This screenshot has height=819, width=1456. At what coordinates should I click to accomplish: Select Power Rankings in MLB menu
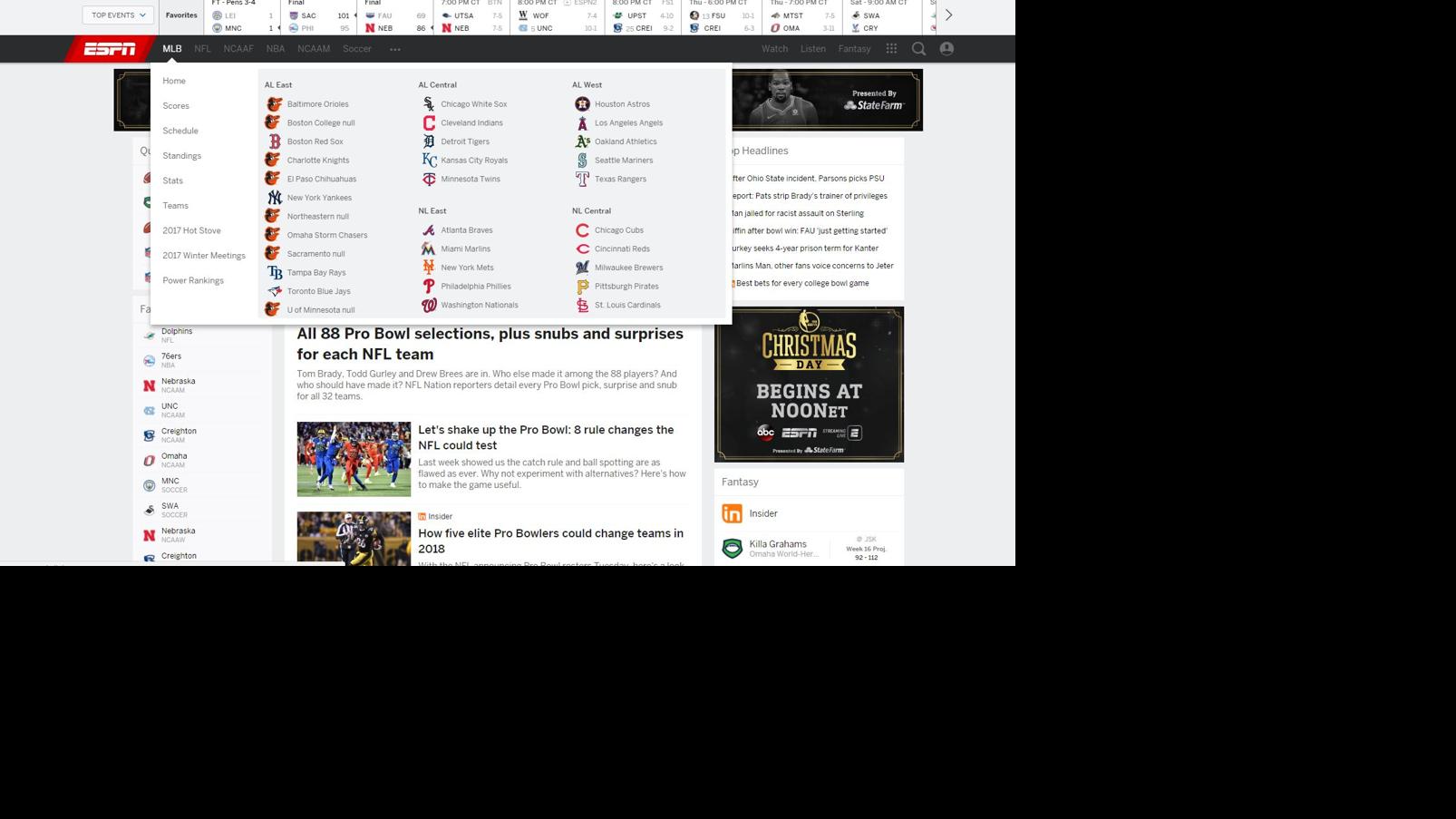[193, 280]
